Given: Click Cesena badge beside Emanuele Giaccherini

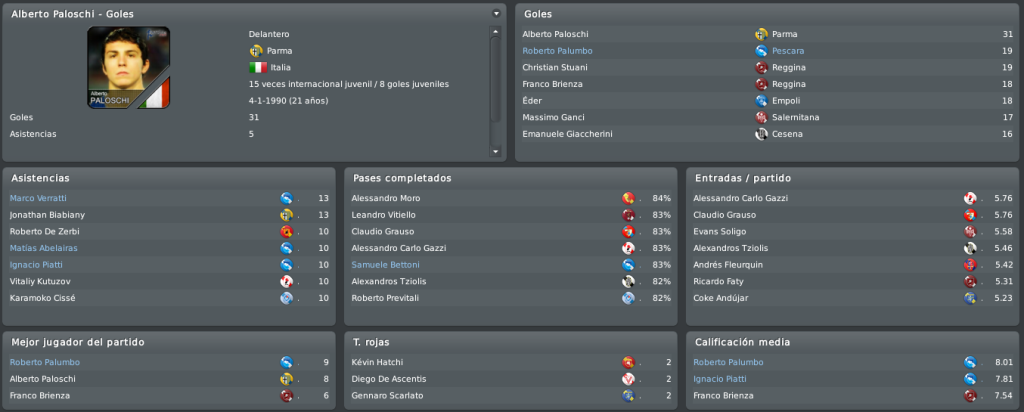Looking at the screenshot, I should (761, 134).
